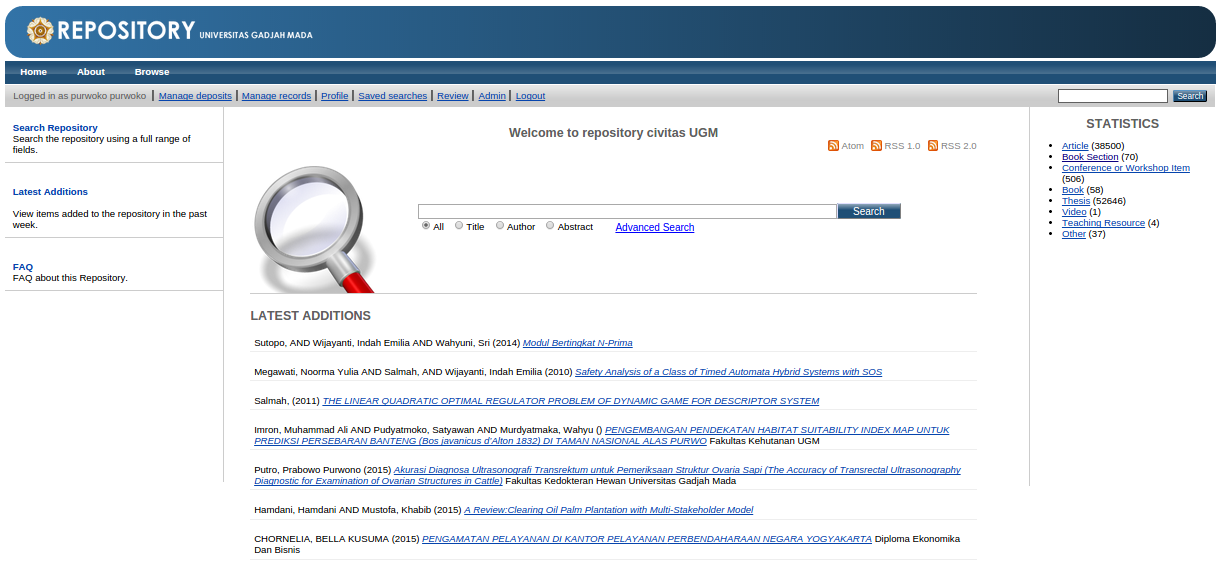
Task: Focus the main repository search box
Action: [x=627, y=211]
